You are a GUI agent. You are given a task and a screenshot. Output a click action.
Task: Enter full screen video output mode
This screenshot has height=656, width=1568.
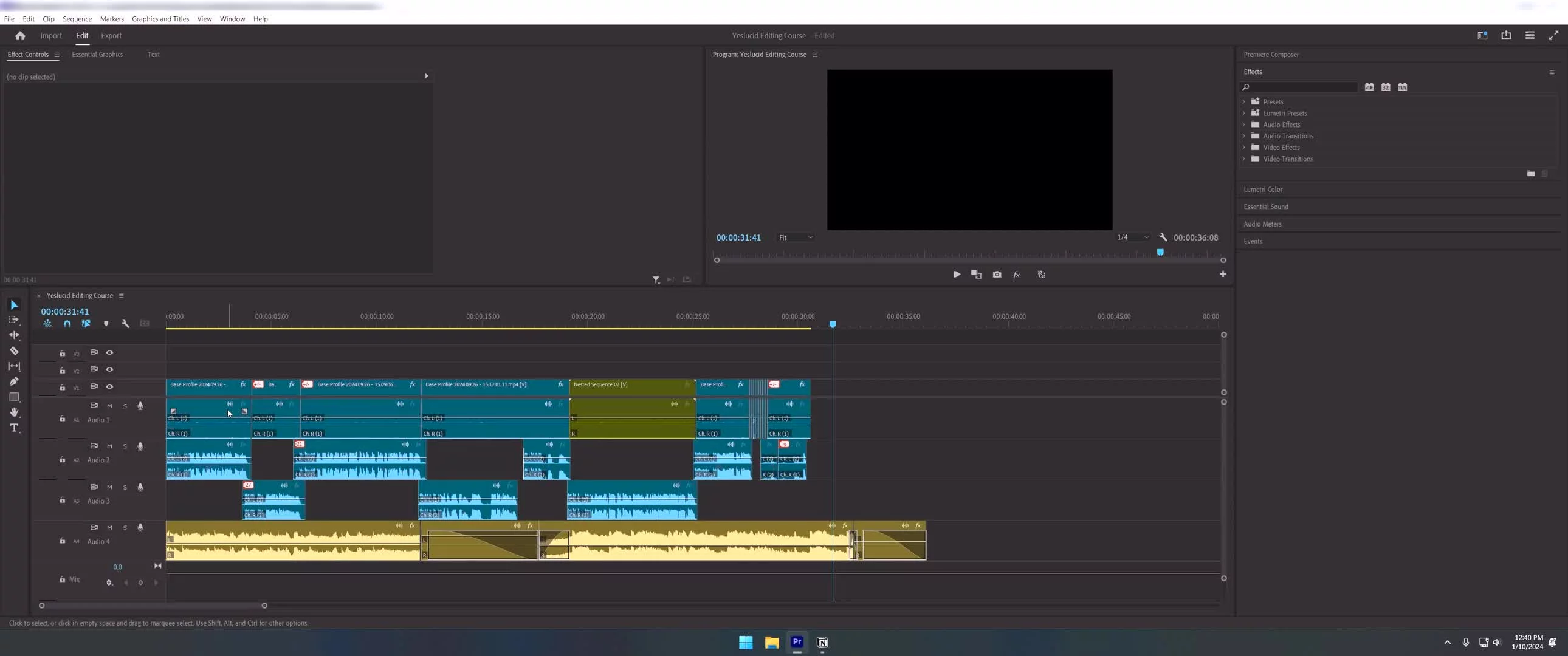click(x=1553, y=35)
